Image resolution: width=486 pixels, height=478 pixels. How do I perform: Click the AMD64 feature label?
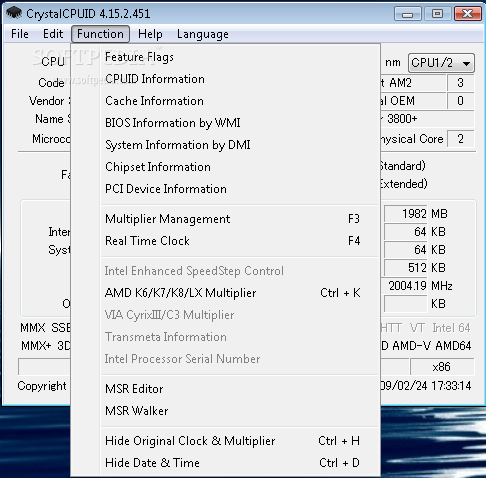(453, 346)
